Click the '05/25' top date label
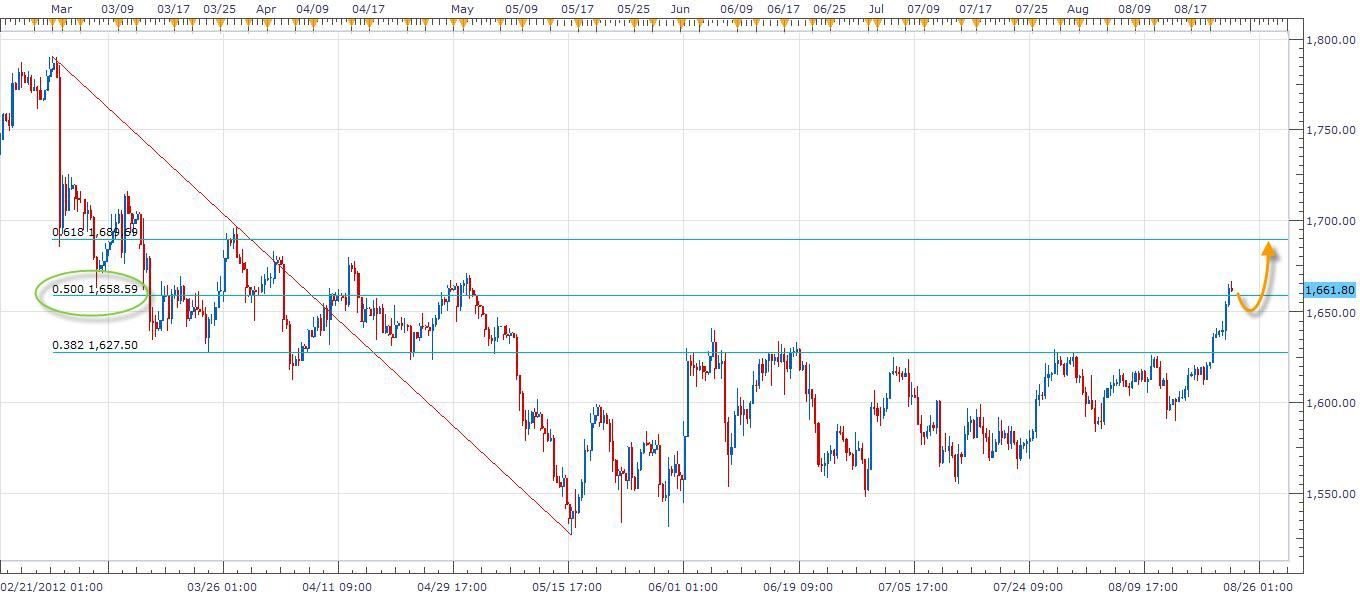Screen dimensions: 1360x598 (633, 9)
